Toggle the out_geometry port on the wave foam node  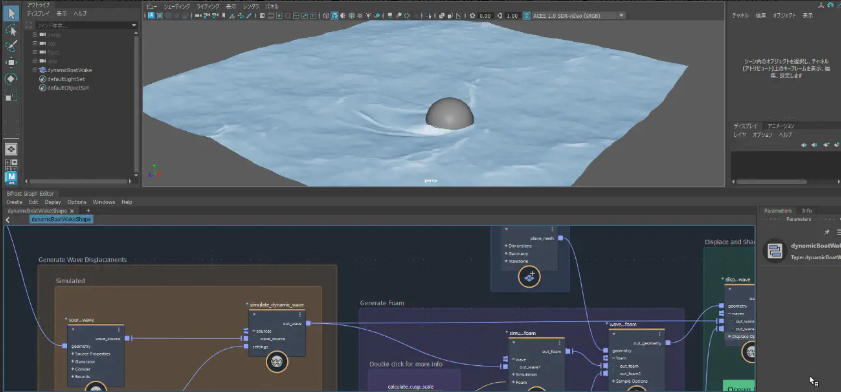pyautogui.click(x=668, y=342)
